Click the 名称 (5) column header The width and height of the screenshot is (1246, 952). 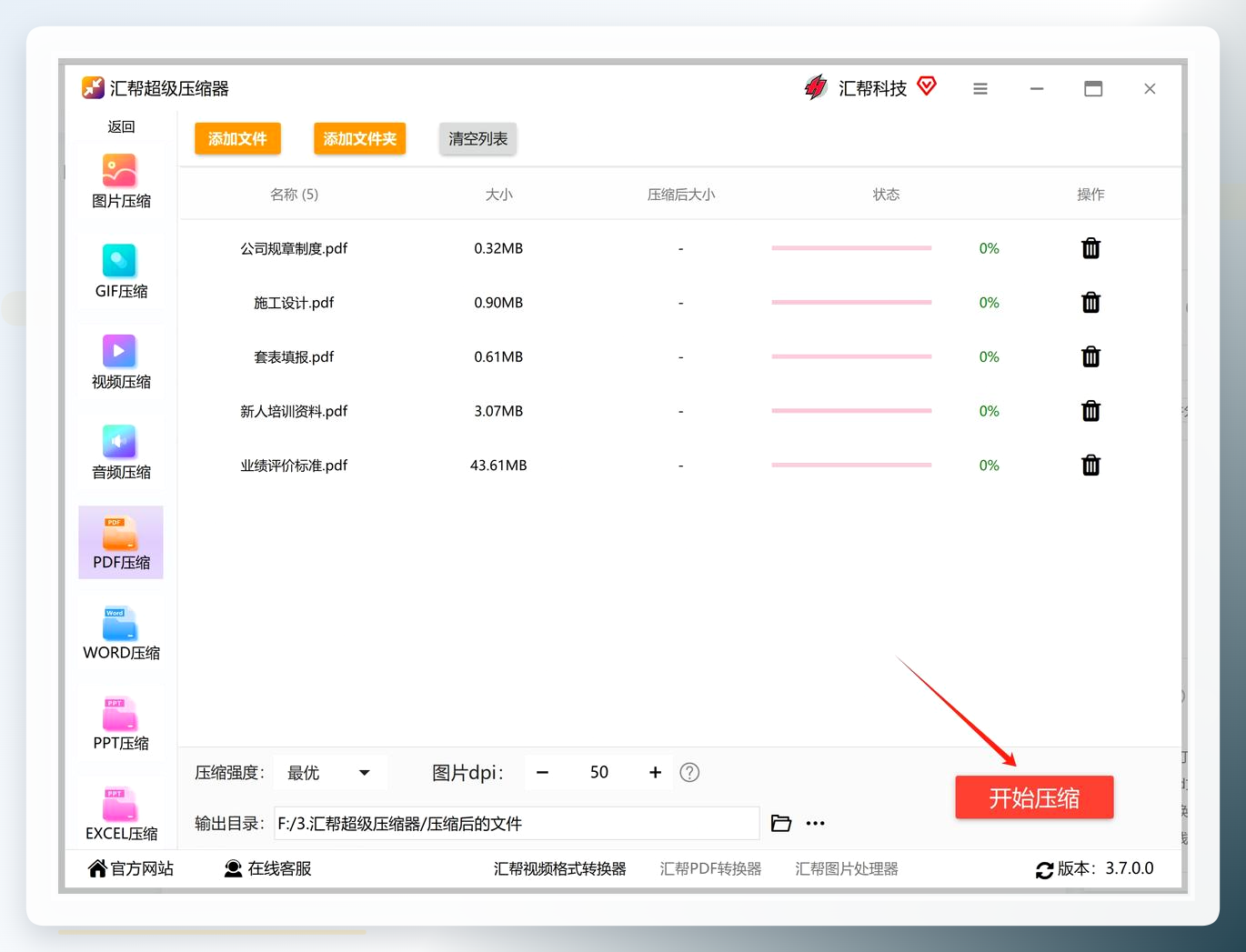click(294, 195)
